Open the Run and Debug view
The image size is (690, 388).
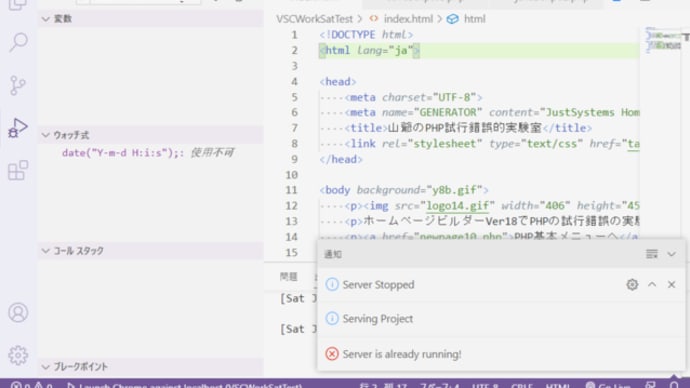[18, 128]
